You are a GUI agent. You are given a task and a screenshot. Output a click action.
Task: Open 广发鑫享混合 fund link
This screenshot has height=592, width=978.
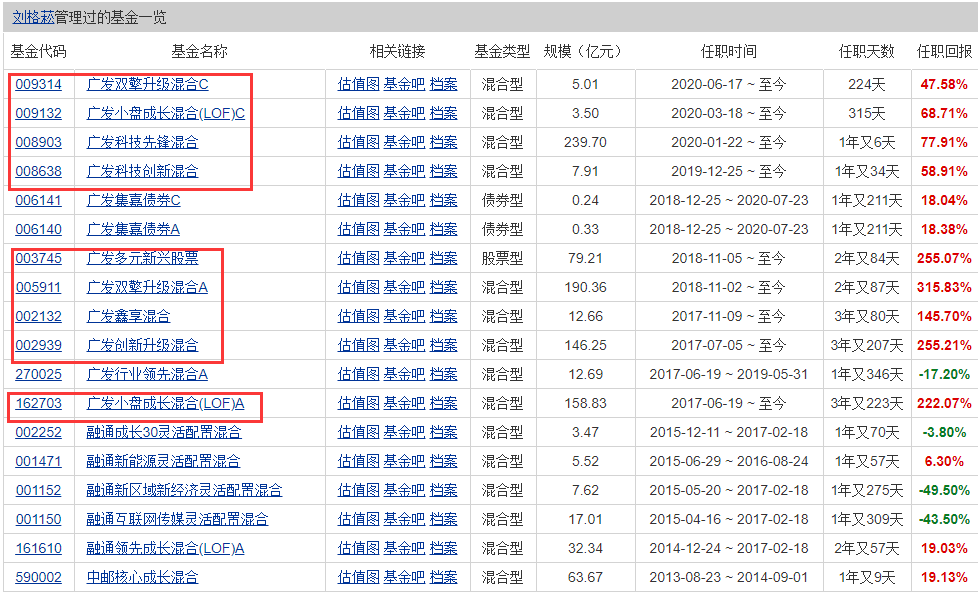(128, 316)
